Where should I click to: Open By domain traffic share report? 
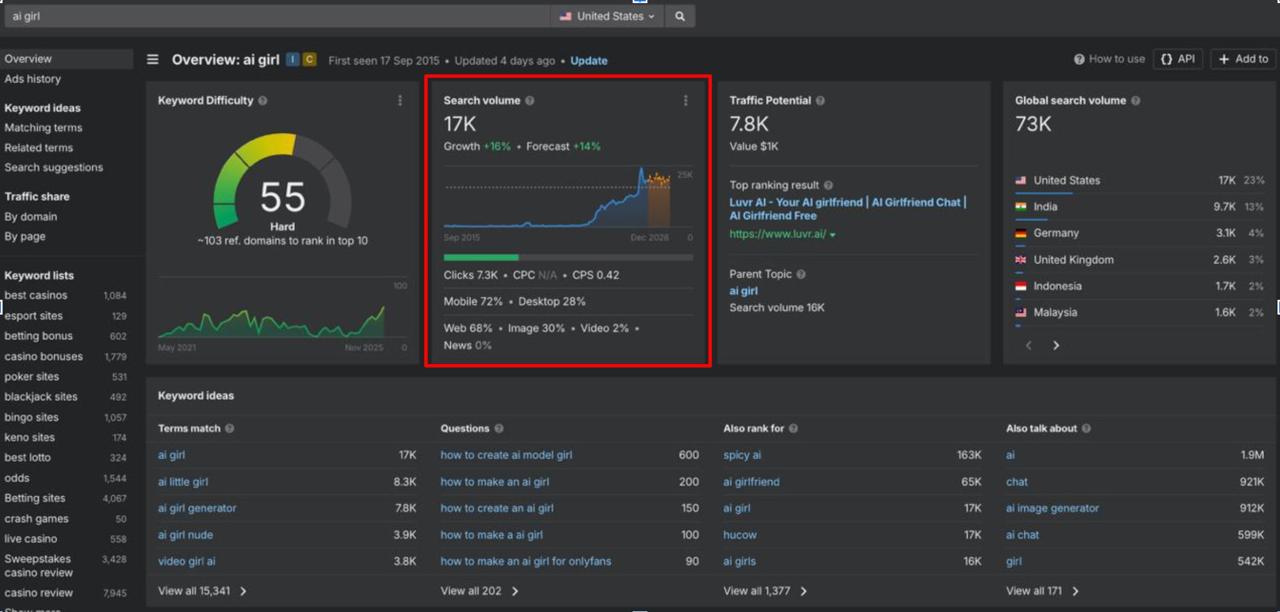tap(31, 217)
